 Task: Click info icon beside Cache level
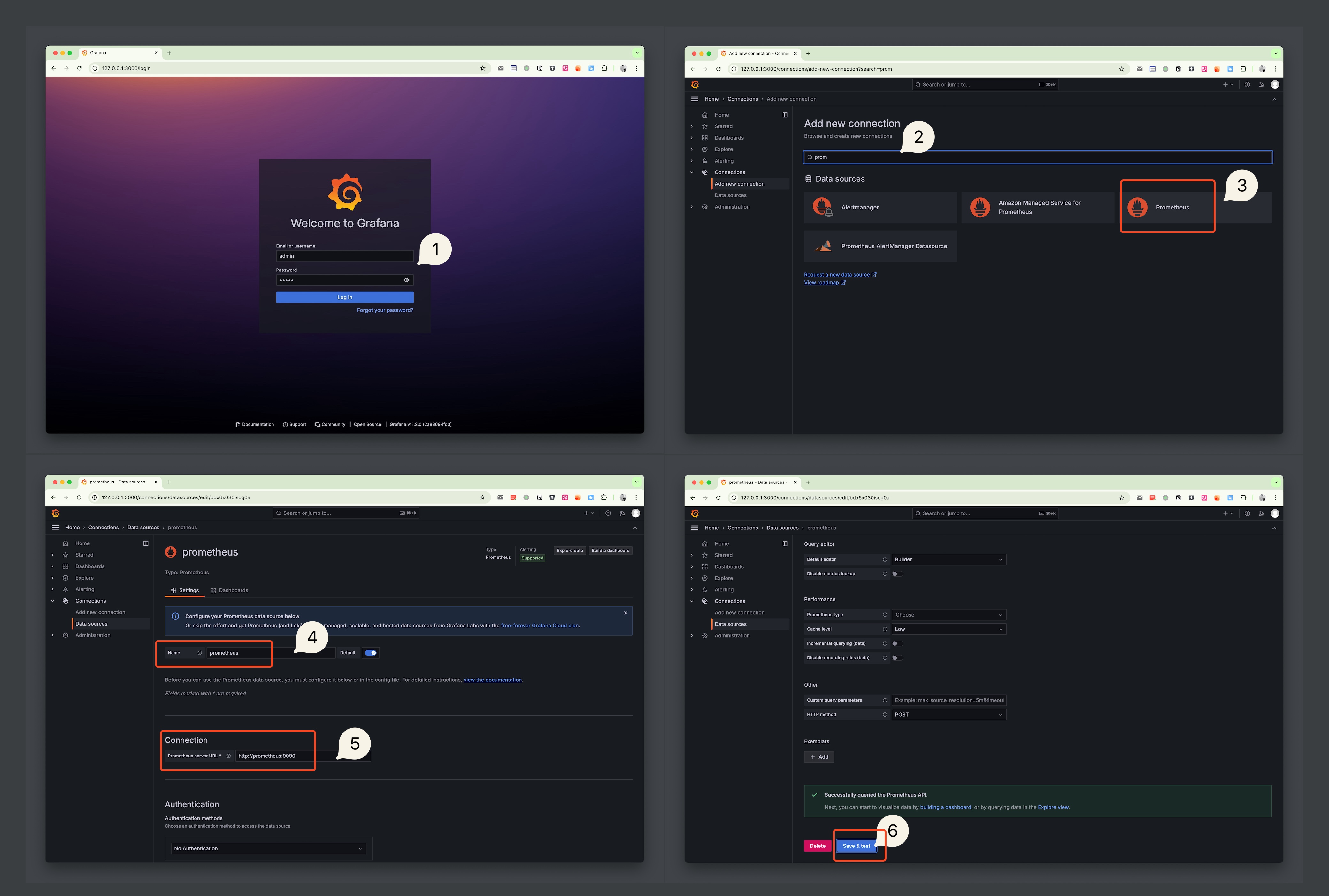click(x=885, y=629)
